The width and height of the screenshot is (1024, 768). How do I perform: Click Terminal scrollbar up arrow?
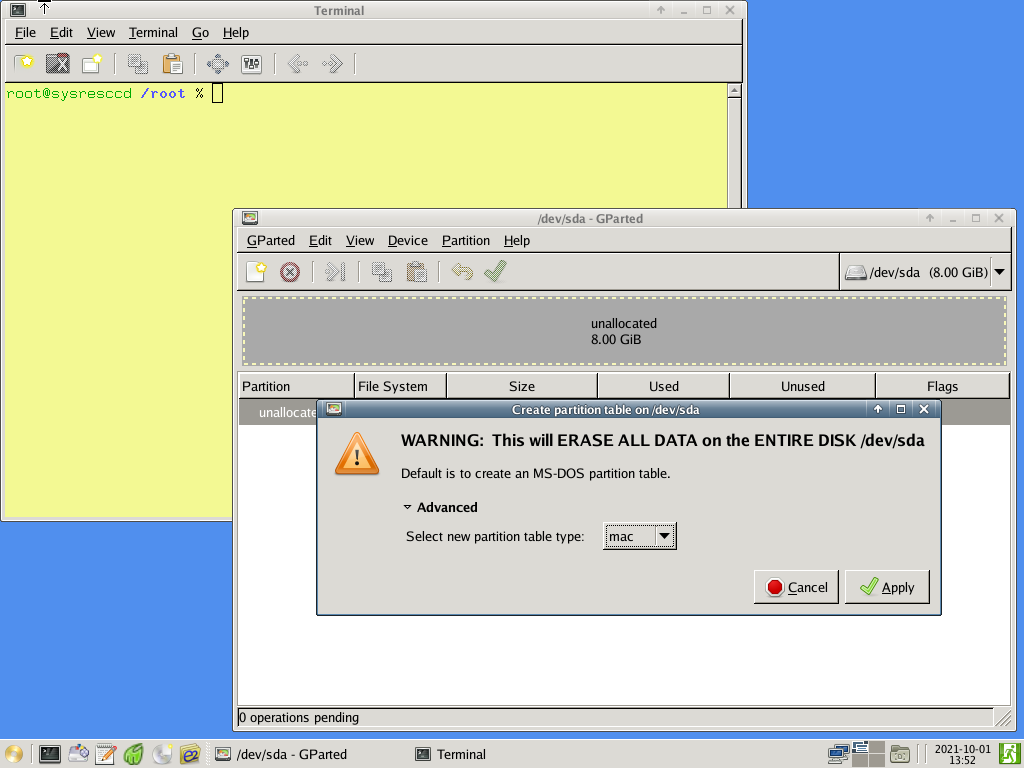point(734,91)
